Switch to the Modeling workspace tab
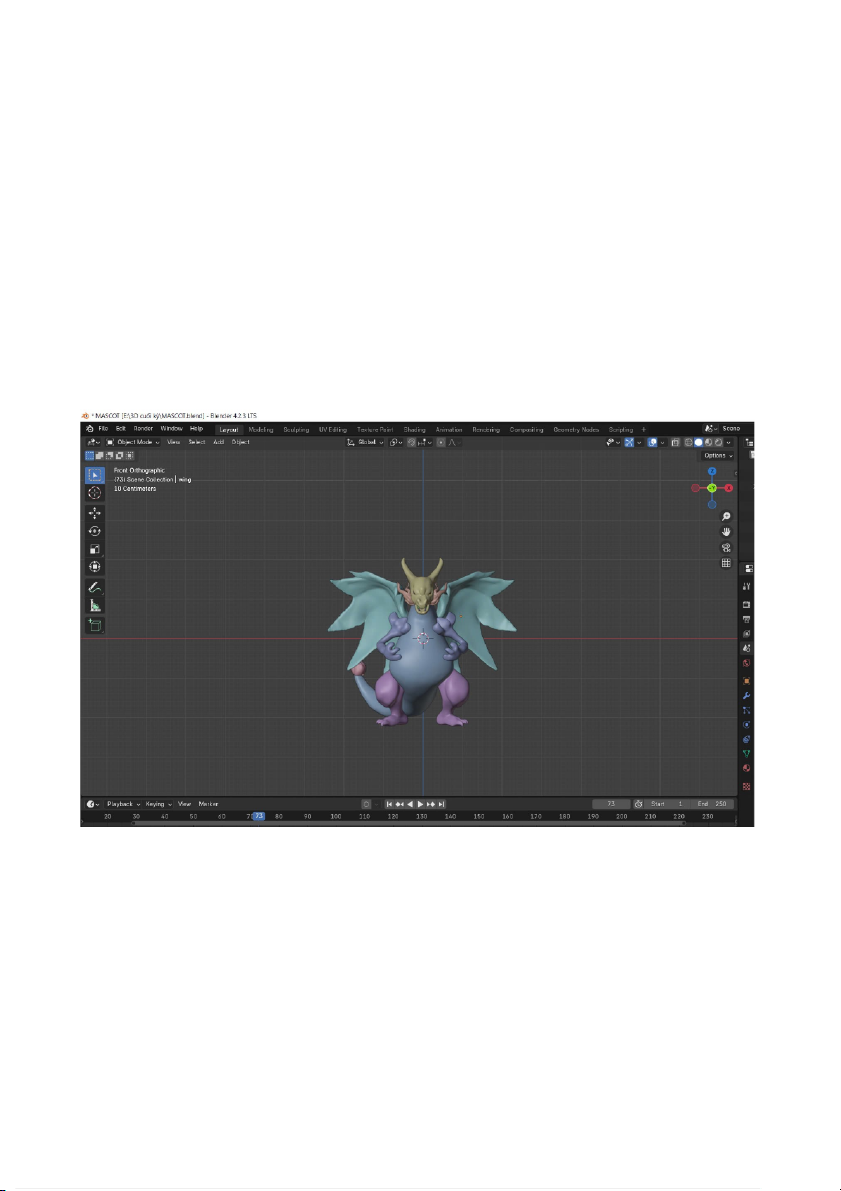The width and height of the screenshot is (841, 1191). (261, 430)
